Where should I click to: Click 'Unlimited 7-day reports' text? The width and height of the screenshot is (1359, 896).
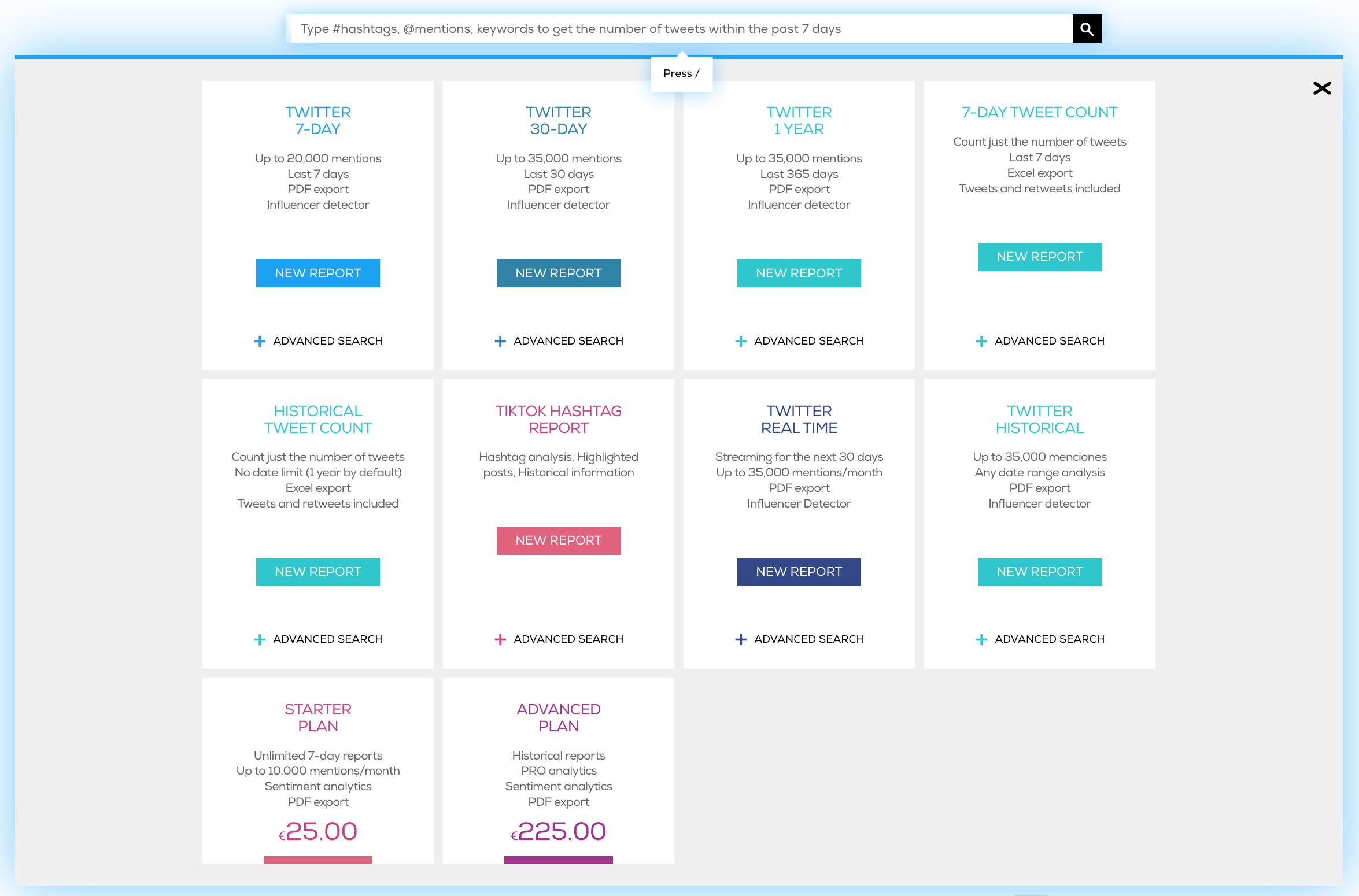pos(318,756)
